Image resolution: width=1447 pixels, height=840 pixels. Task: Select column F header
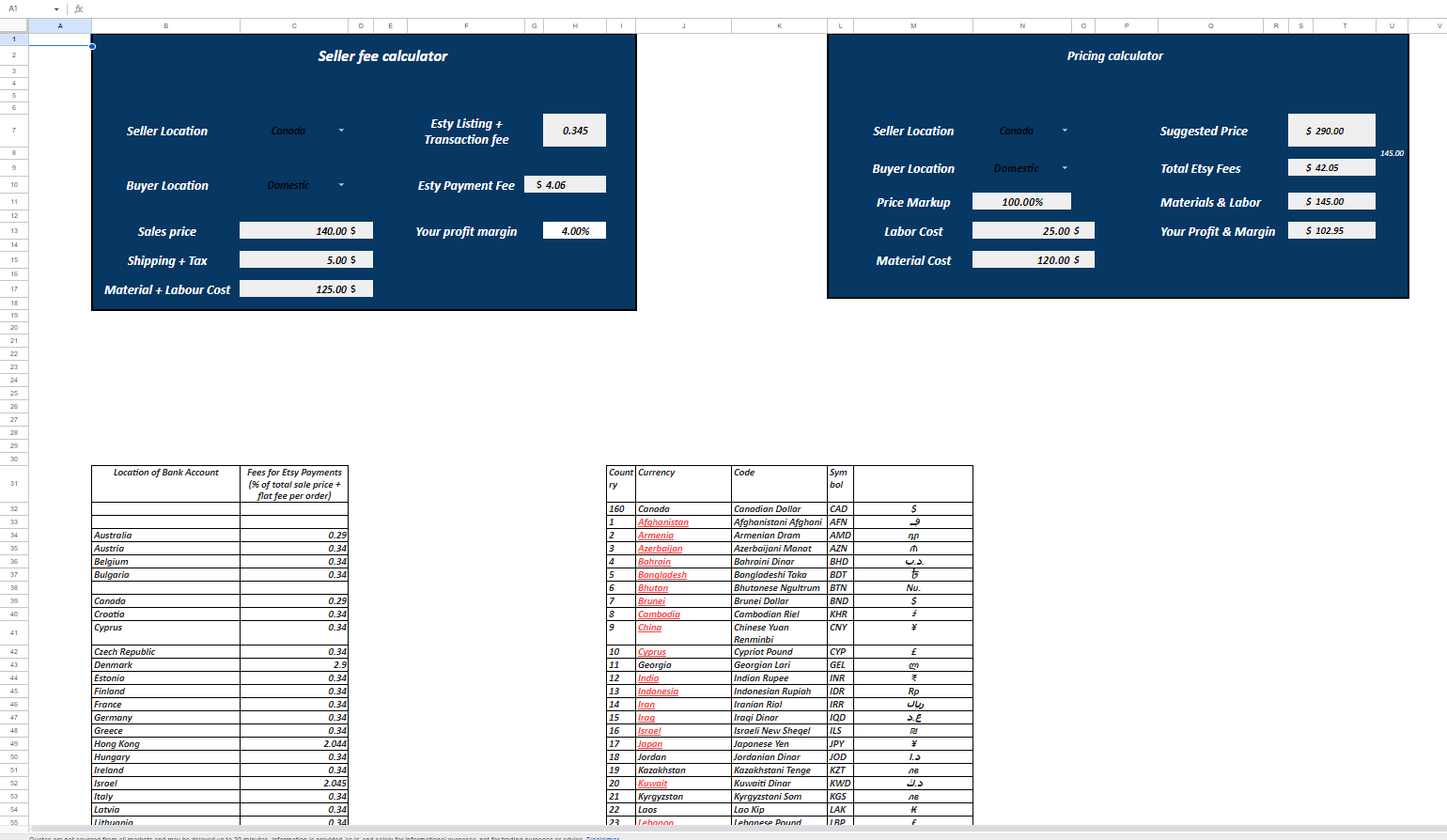466,26
